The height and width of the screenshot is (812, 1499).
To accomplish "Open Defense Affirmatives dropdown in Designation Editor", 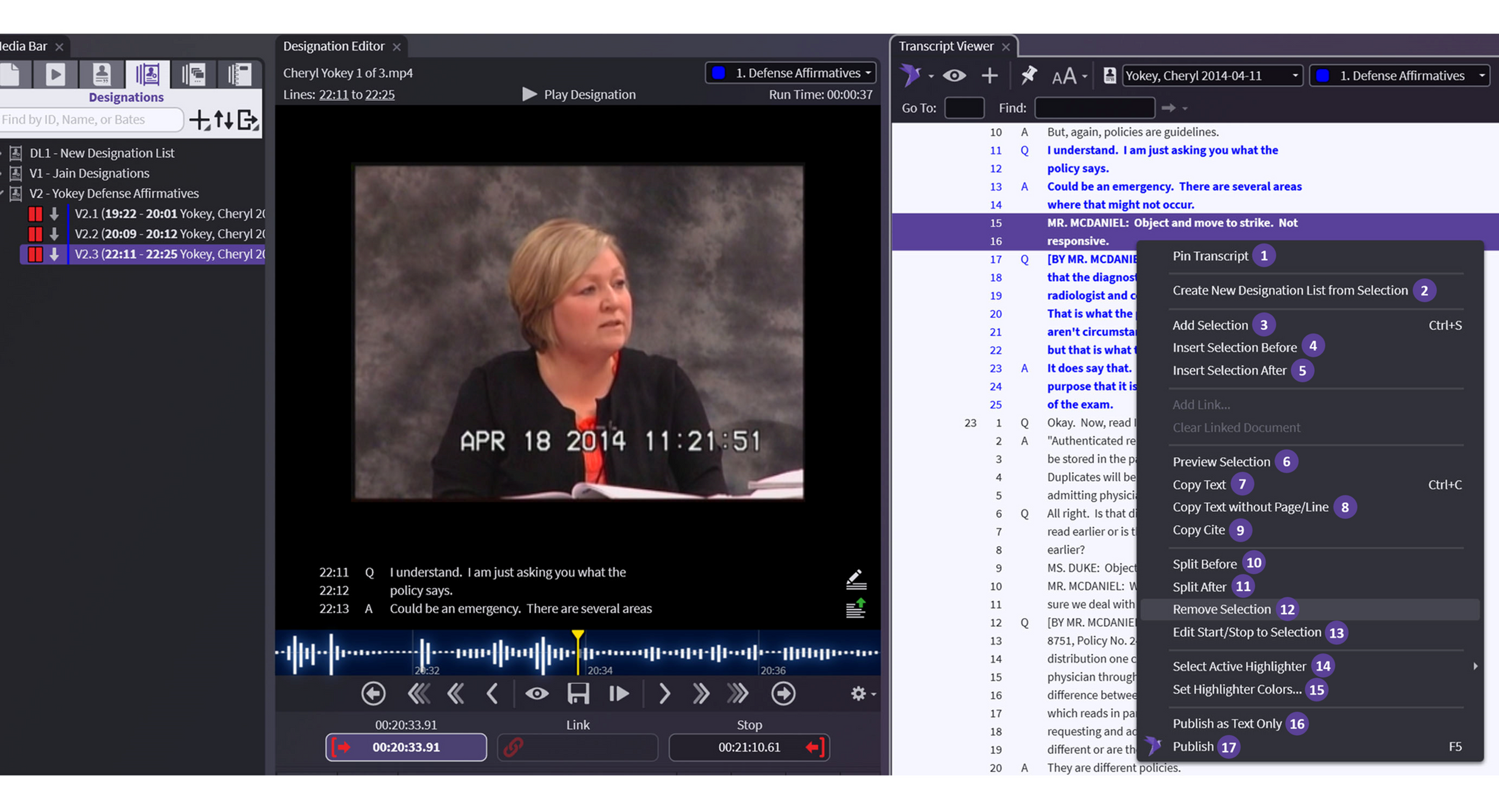I will (790, 73).
